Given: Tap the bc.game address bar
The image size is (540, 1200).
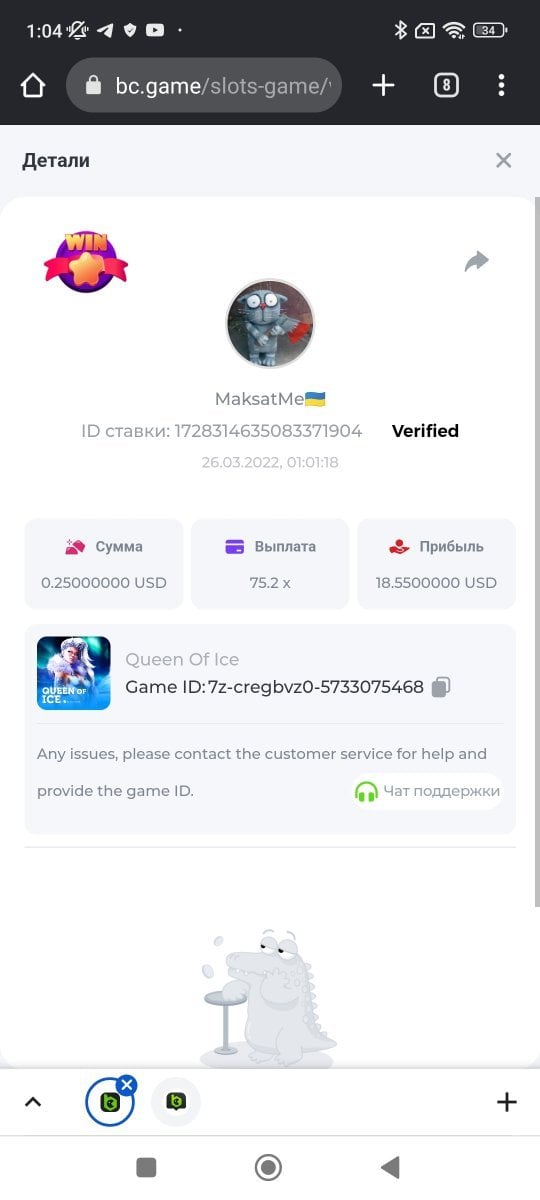Looking at the screenshot, I should click(205, 86).
